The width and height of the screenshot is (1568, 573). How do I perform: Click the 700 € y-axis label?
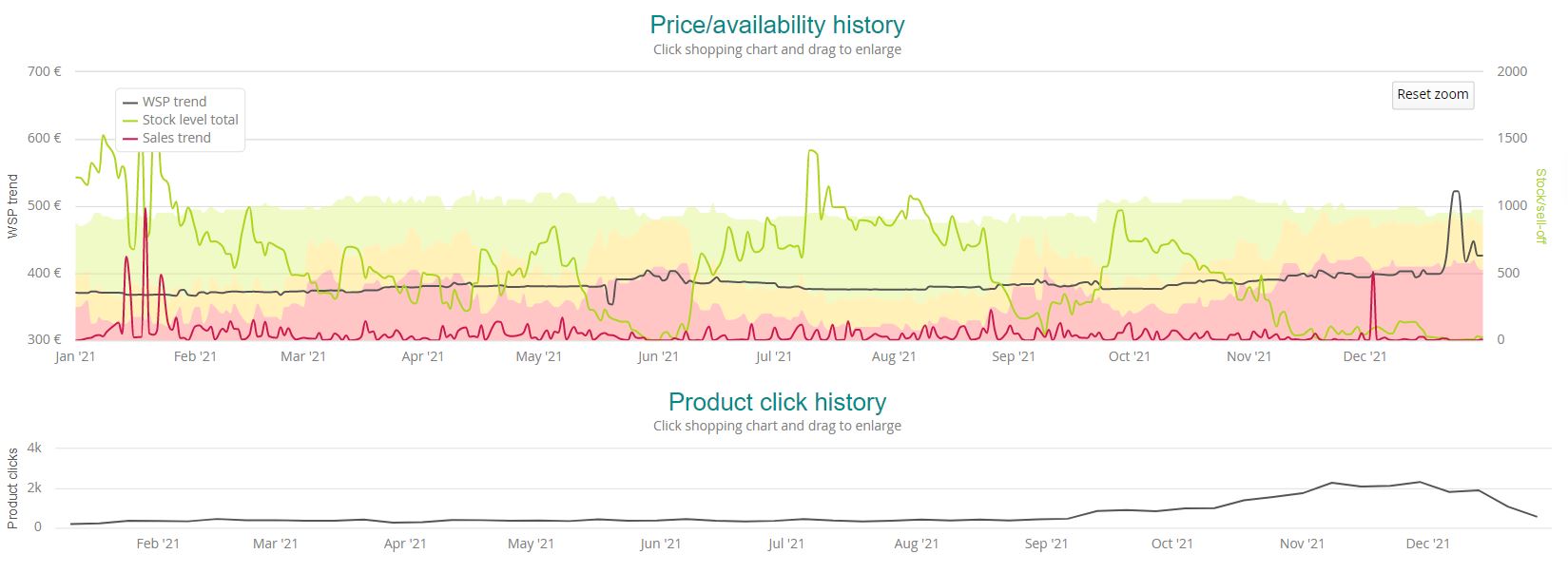(45, 71)
